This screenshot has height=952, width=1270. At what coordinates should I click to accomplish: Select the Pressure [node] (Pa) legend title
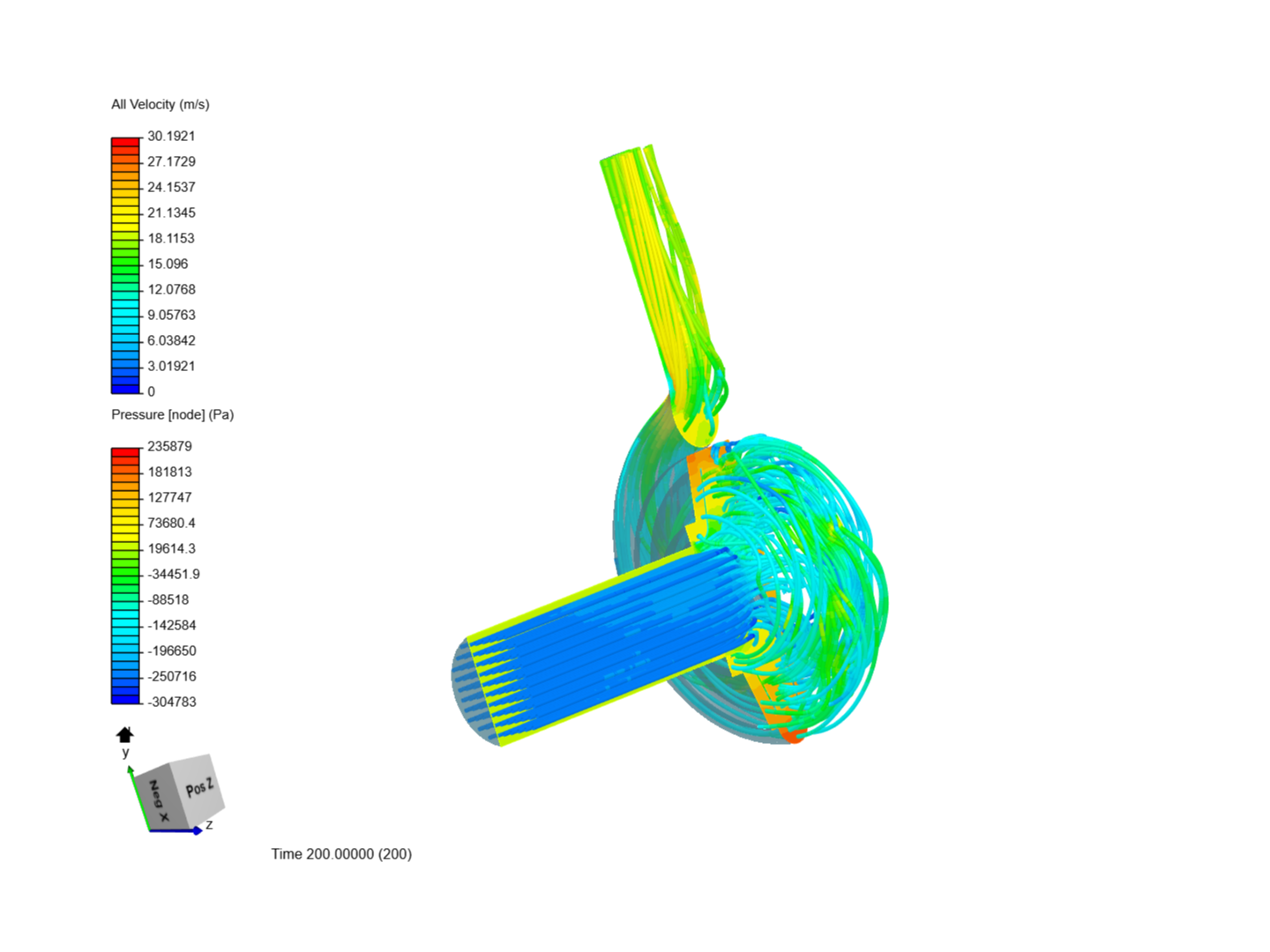tap(173, 414)
